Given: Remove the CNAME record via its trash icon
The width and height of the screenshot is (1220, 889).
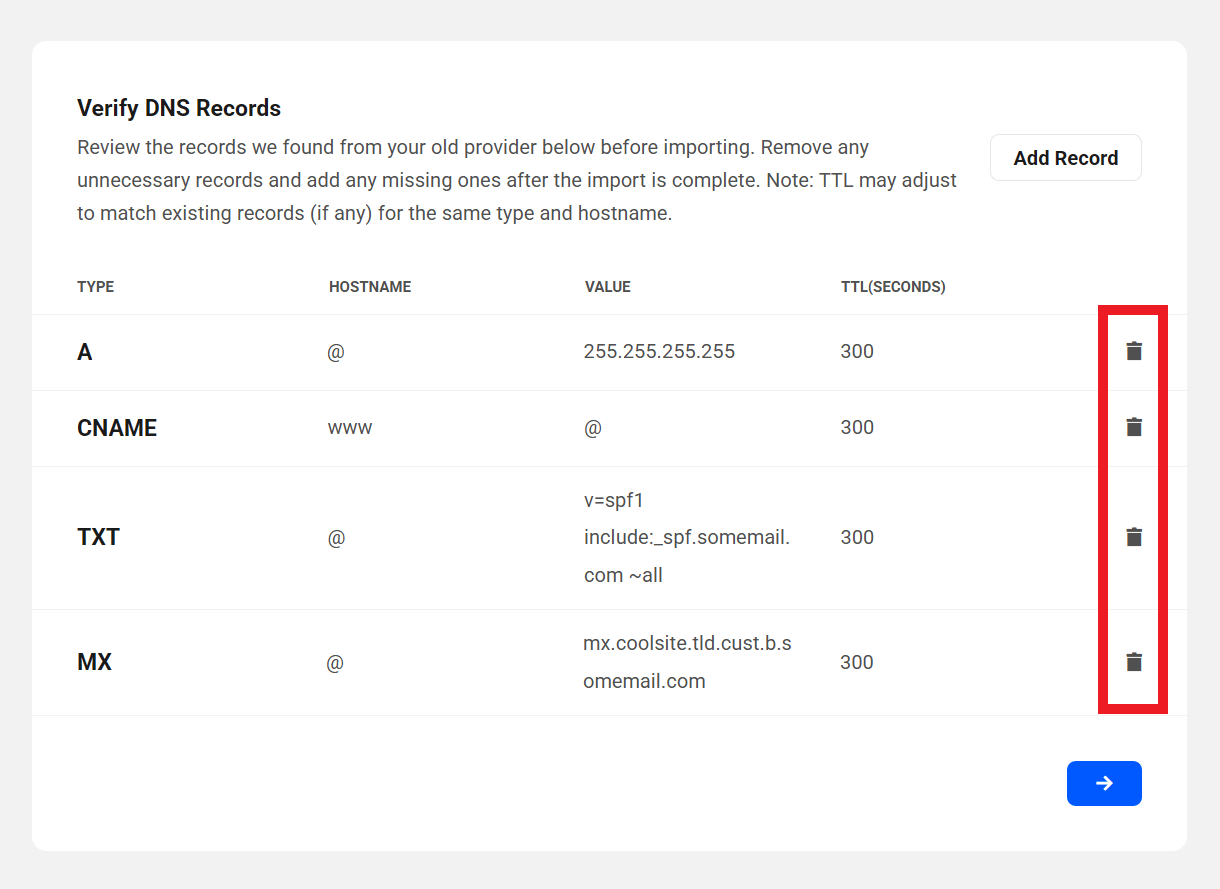Looking at the screenshot, I should 1134,427.
